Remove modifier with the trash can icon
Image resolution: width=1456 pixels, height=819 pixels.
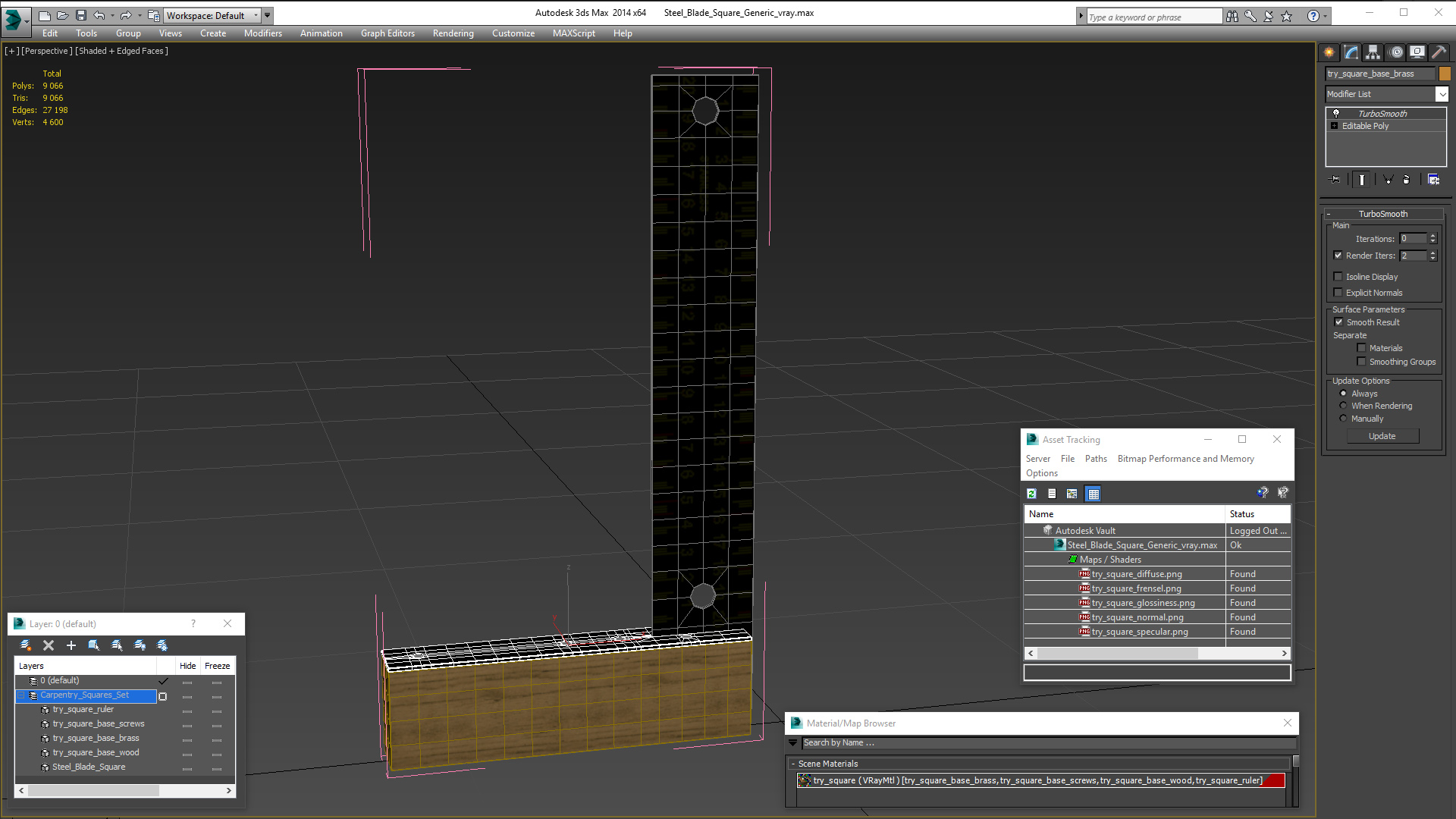click(x=1406, y=180)
